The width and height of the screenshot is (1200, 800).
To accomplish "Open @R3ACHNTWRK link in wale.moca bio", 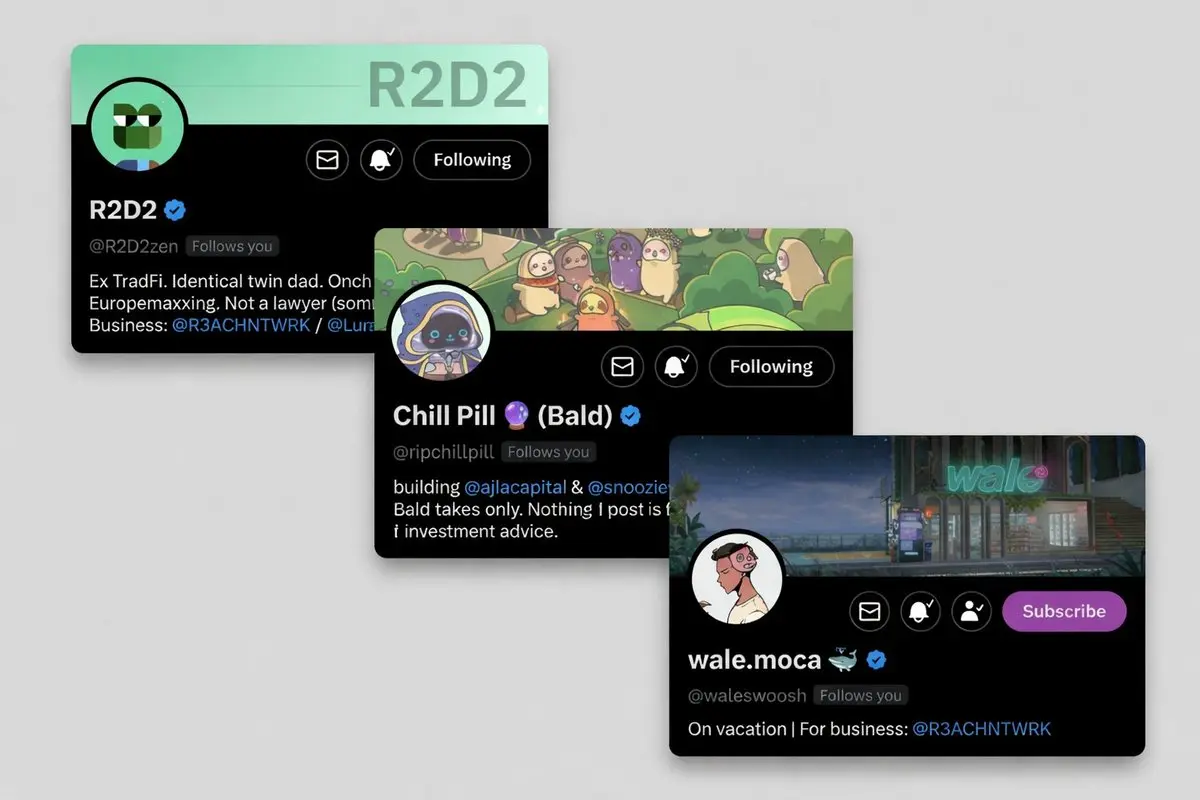I will (x=981, y=729).
